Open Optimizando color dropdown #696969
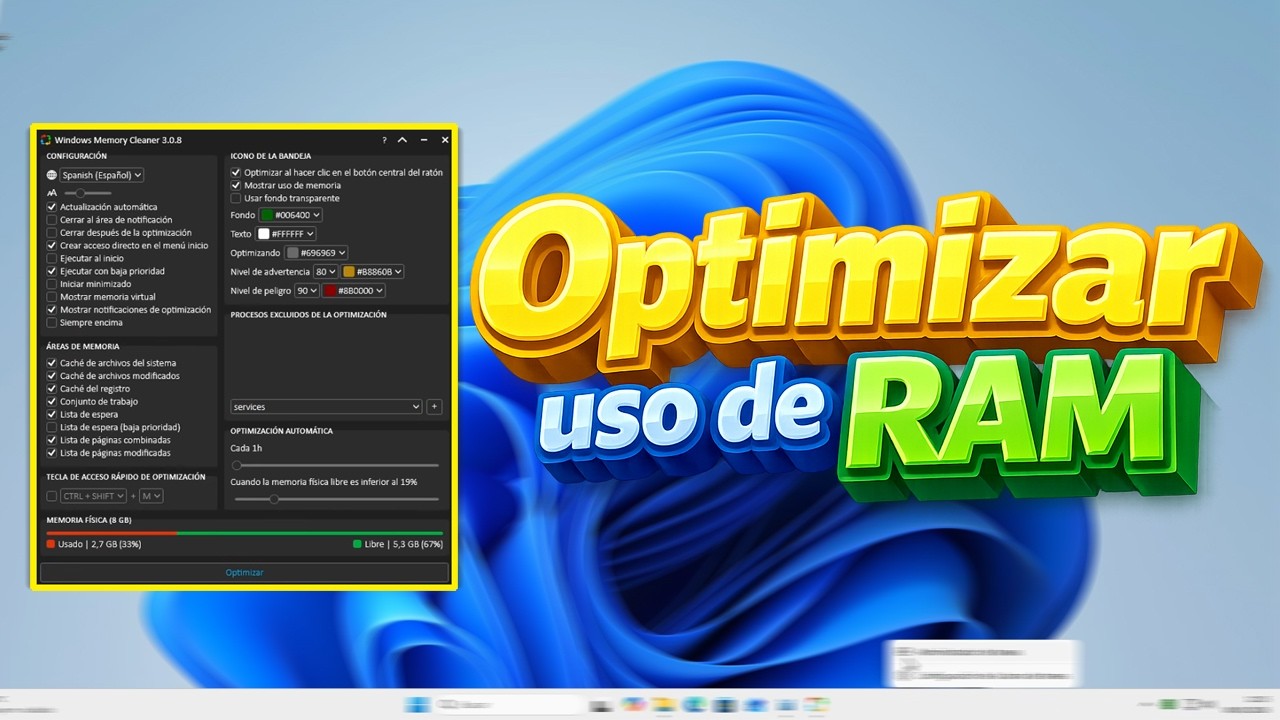This screenshot has height=720, width=1280. [316, 253]
